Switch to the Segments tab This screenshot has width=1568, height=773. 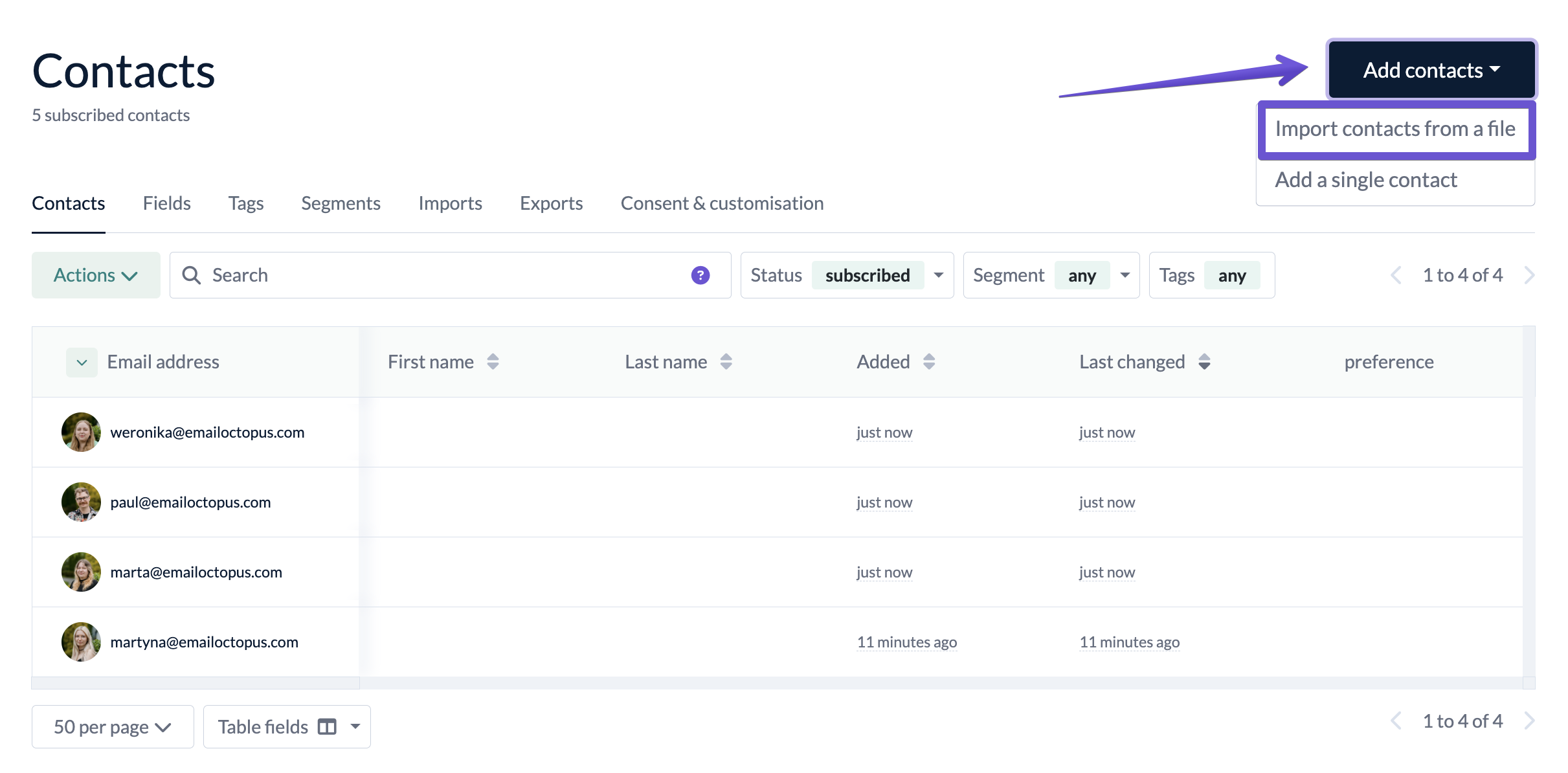point(341,203)
